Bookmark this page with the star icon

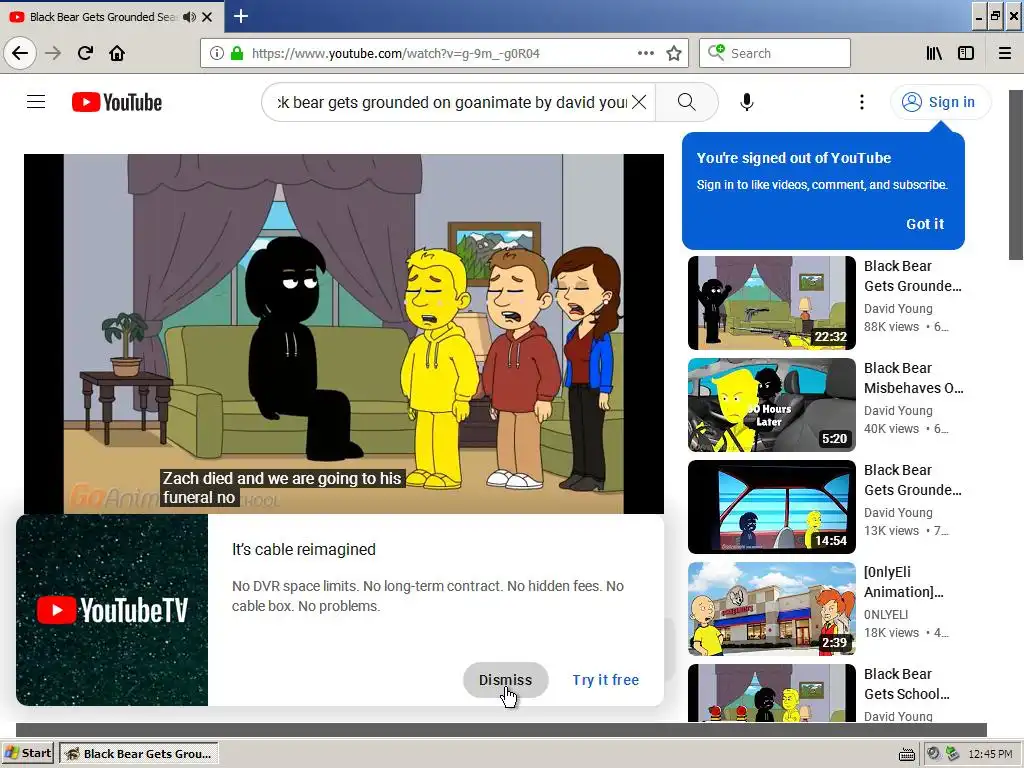coord(674,53)
